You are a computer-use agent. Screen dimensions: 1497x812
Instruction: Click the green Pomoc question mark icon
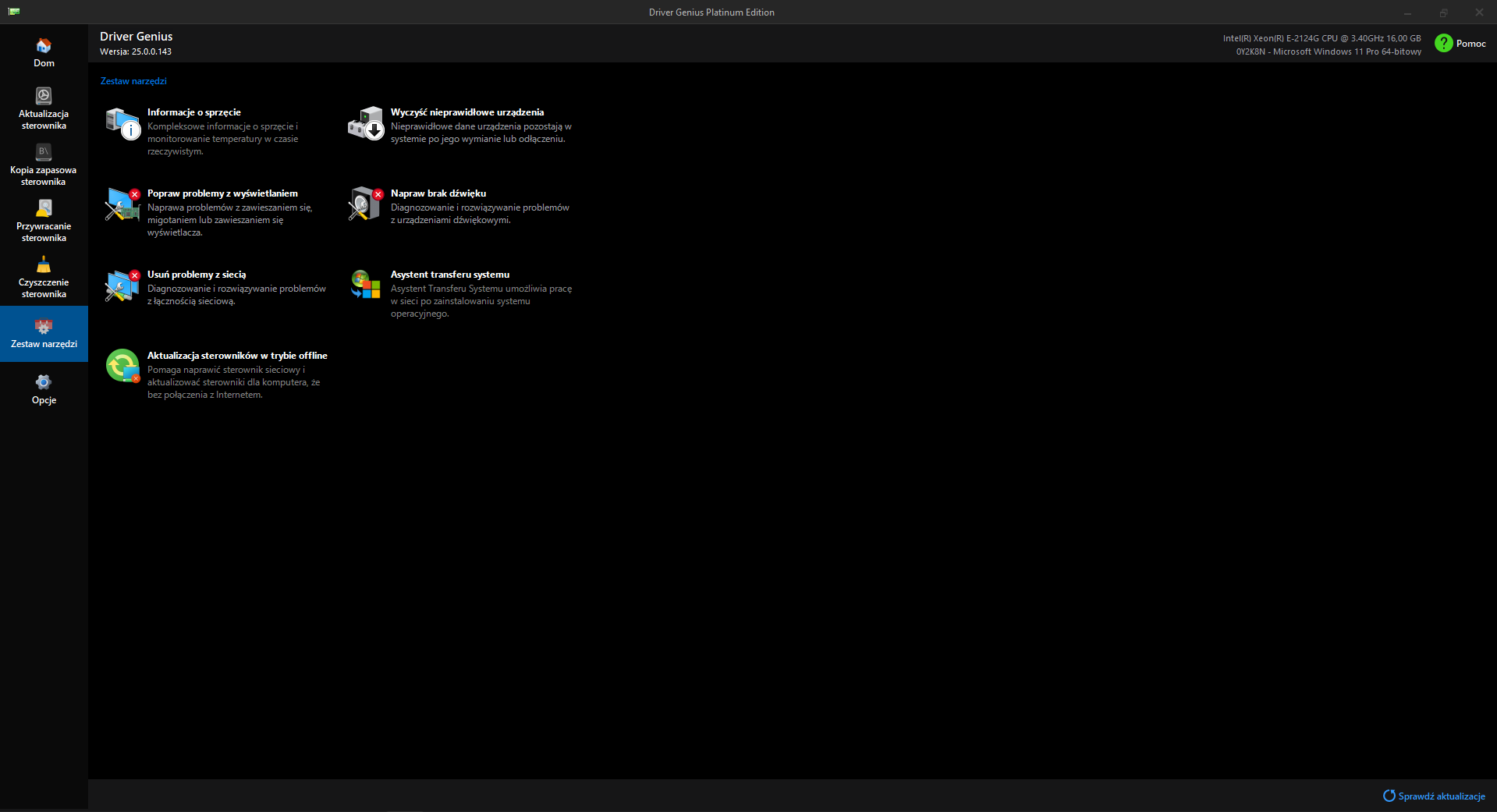pyautogui.click(x=1444, y=44)
